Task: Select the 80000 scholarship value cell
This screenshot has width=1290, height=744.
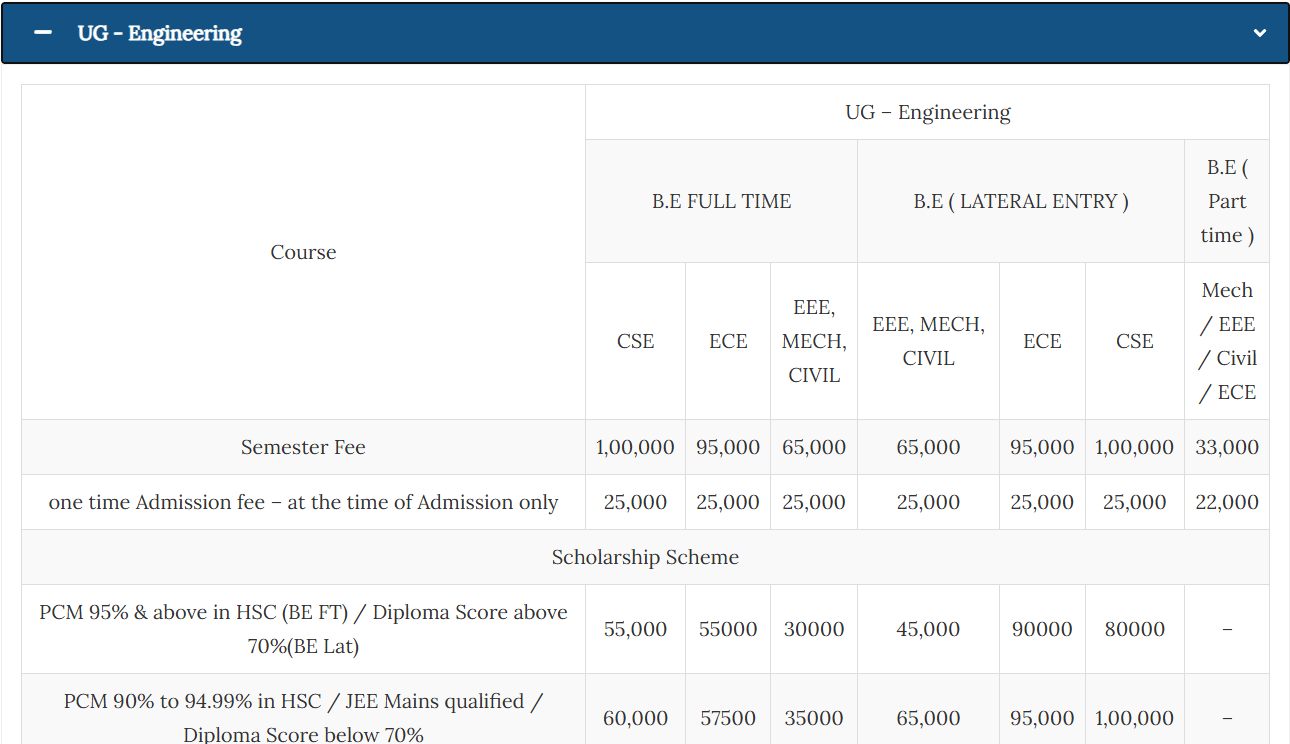Action: (1134, 629)
